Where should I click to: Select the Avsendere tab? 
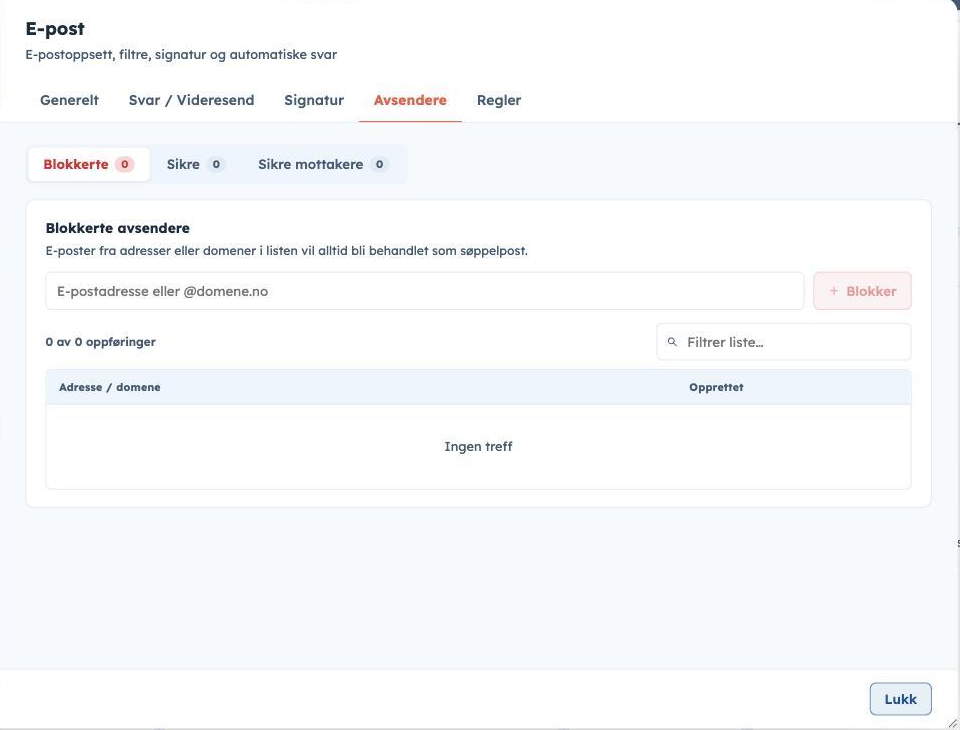click(x=410, y=100)
